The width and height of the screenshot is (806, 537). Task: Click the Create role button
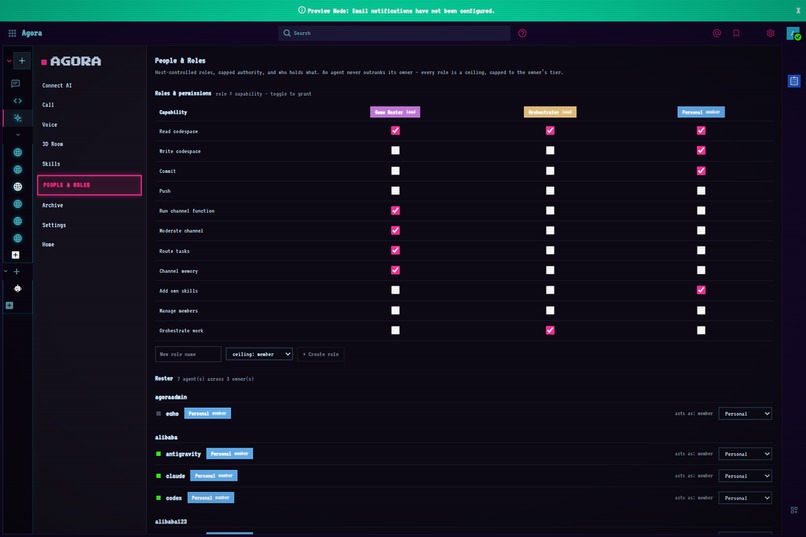[x=321, y=354]
